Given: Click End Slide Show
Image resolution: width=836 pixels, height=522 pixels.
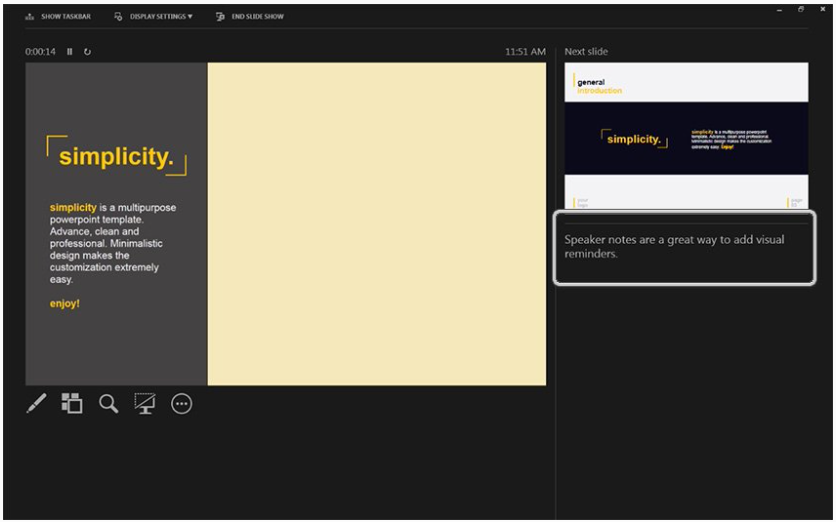Looking at the screenshot, I should coord(250,17).
